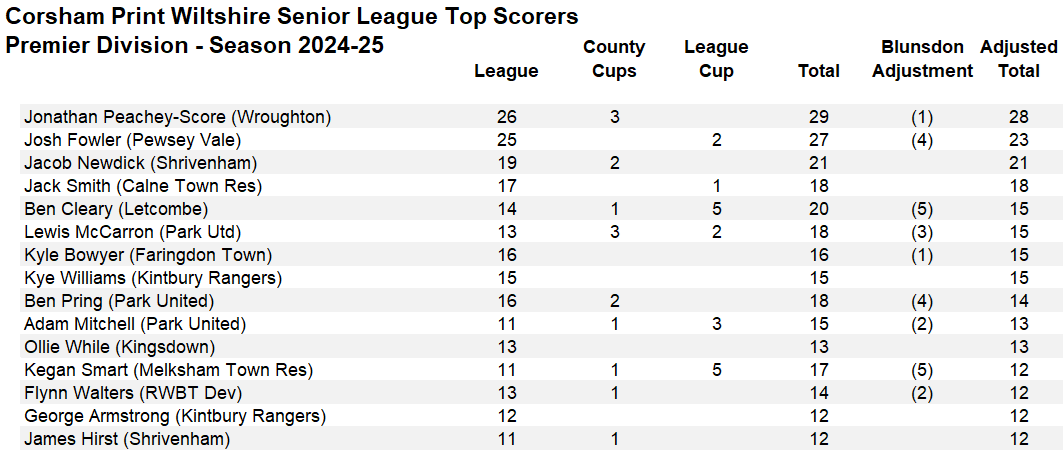The image size is (1063, 455).
Task: Click the Blunsdon Adjustment column header
Action: pyautogui.click(x=922, y=59)
